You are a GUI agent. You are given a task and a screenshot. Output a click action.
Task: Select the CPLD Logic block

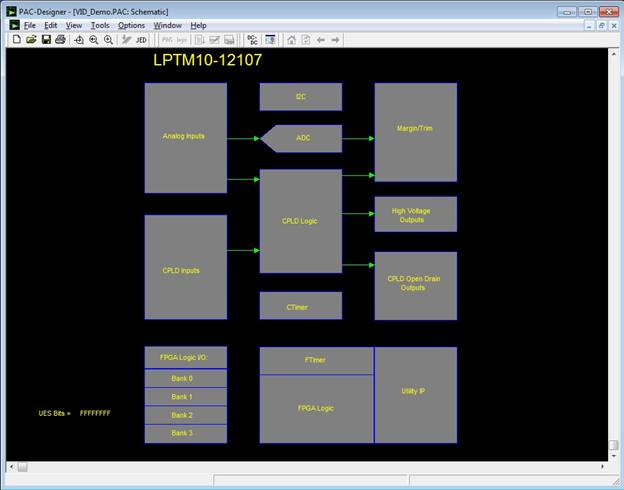click(x=301, y=221)
